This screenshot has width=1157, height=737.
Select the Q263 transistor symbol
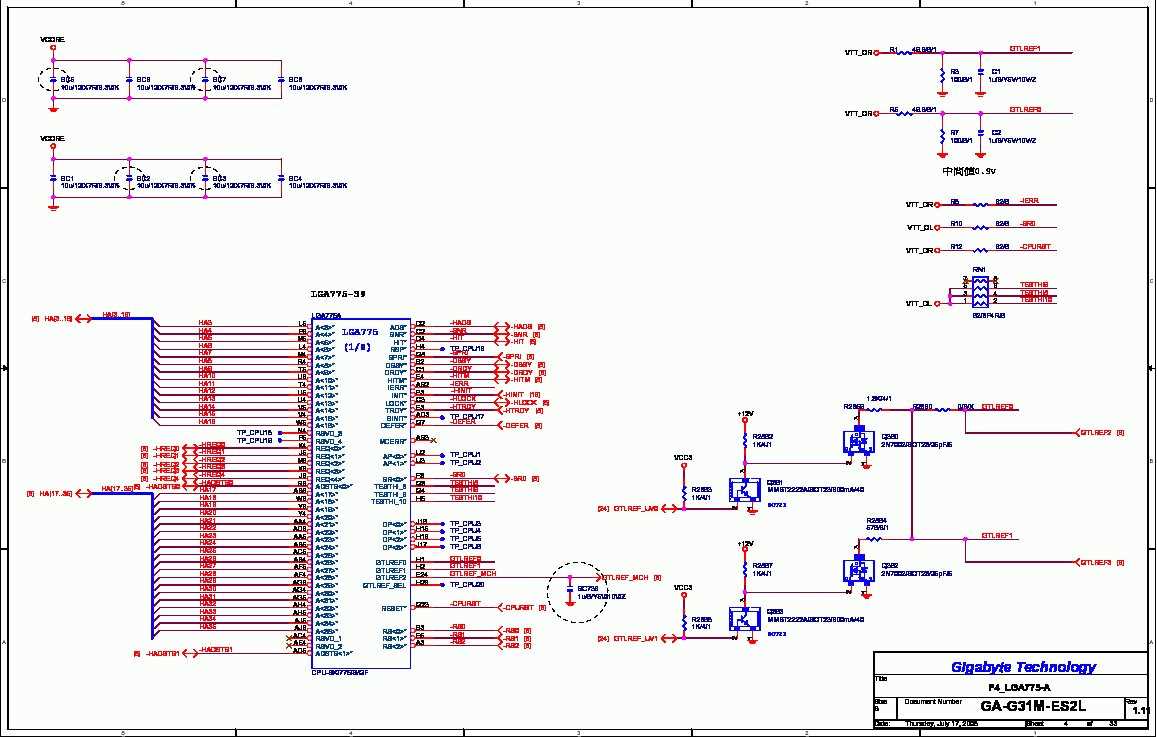click(x=743, y=618)
